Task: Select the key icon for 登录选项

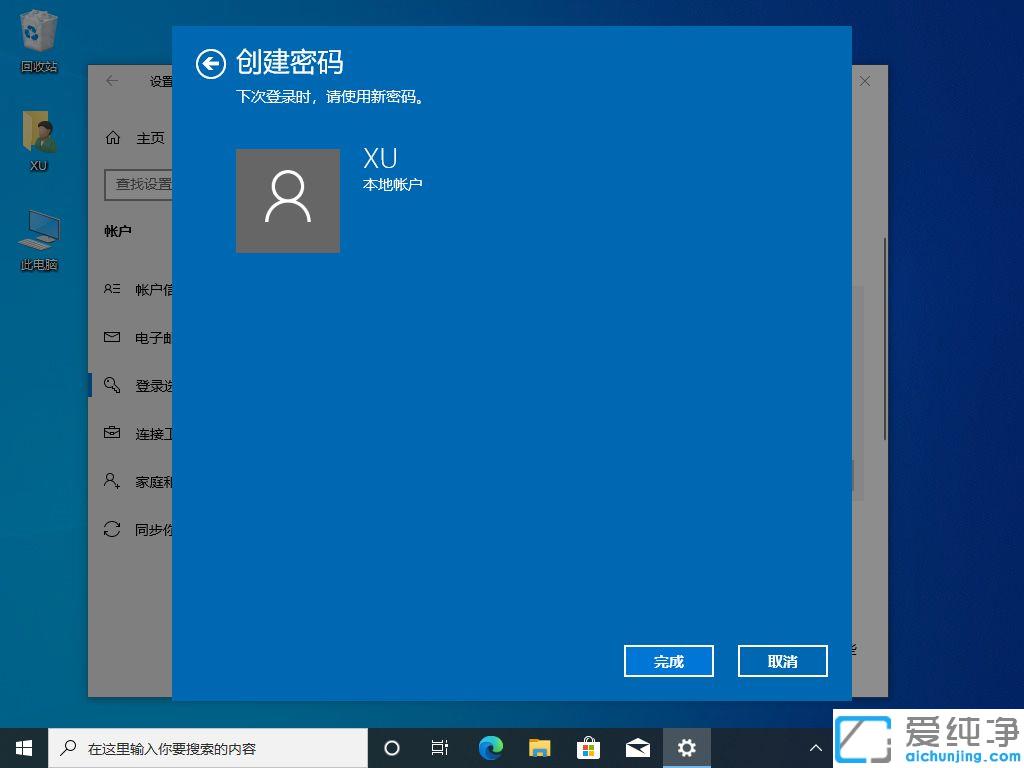Action: pyautogui.click(x=112, y=385)
